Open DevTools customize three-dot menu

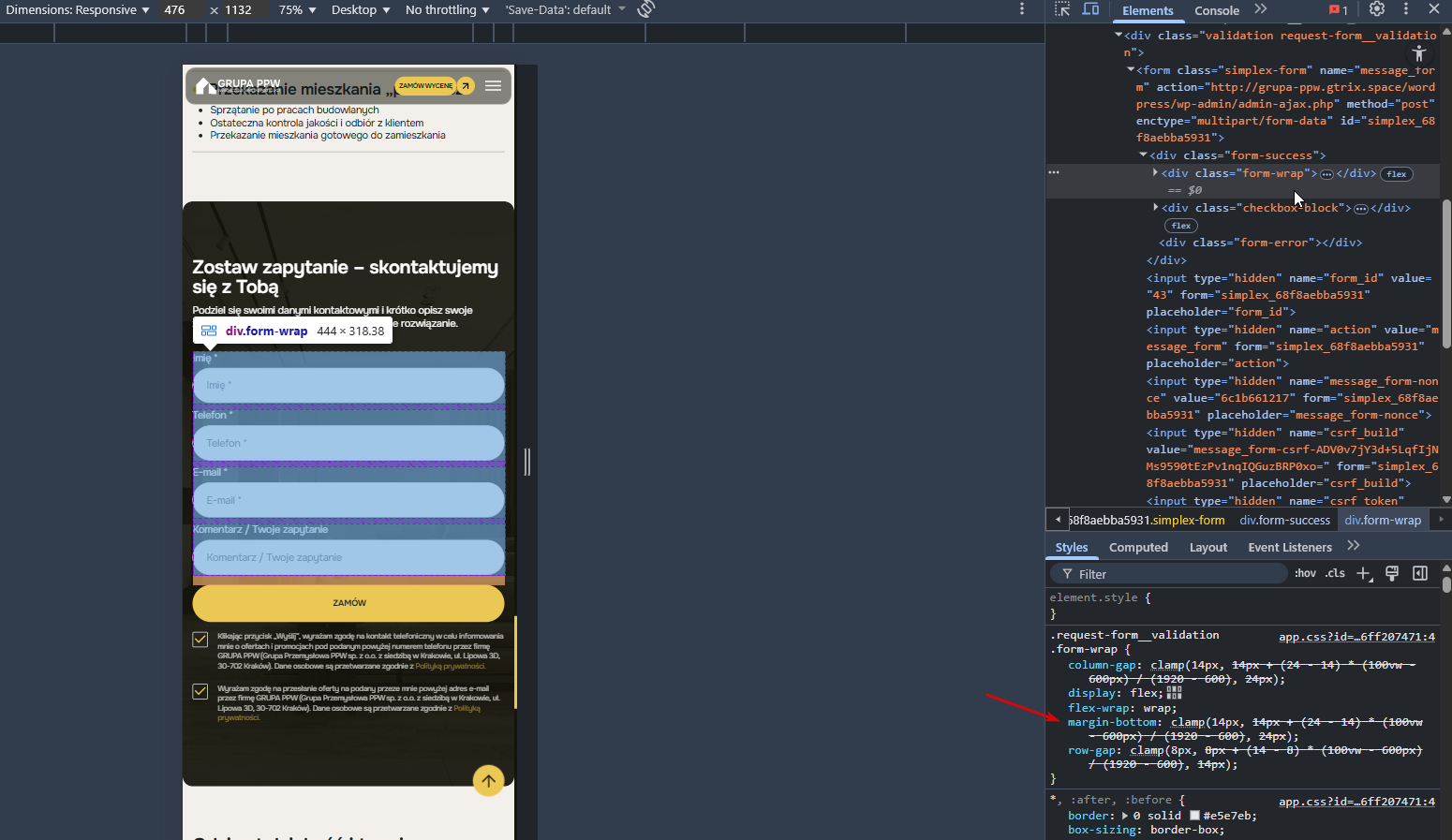(1406, 9)
